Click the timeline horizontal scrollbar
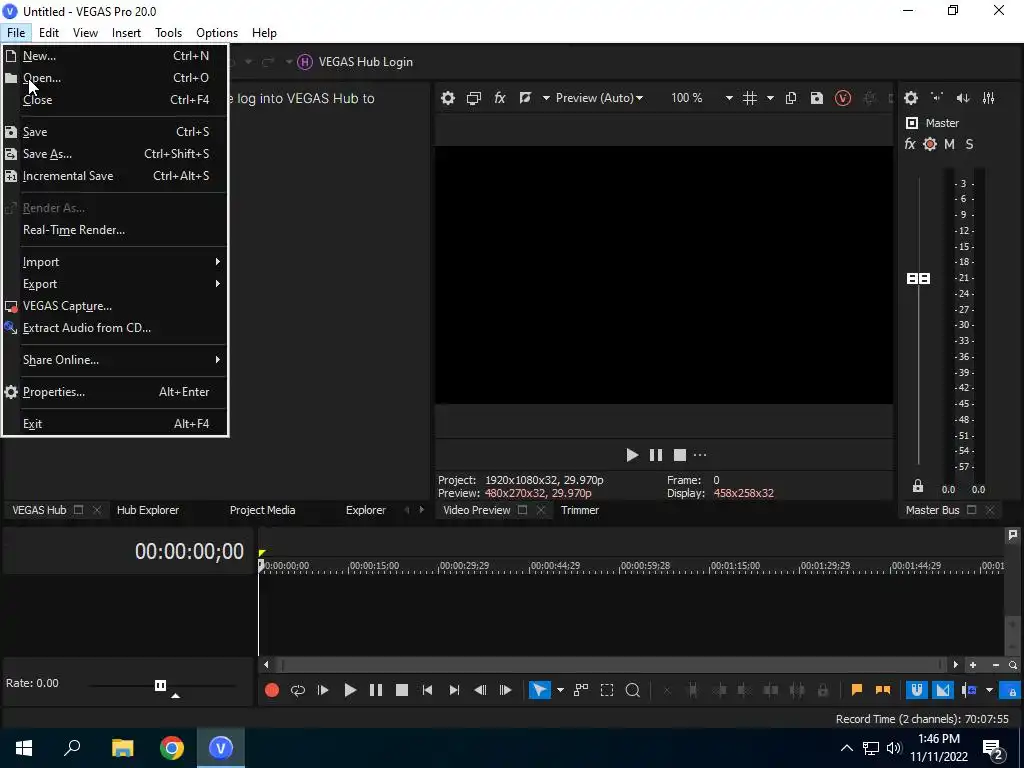The height and width of the screenshot is (768, 1024). click(x=613, y=665)
